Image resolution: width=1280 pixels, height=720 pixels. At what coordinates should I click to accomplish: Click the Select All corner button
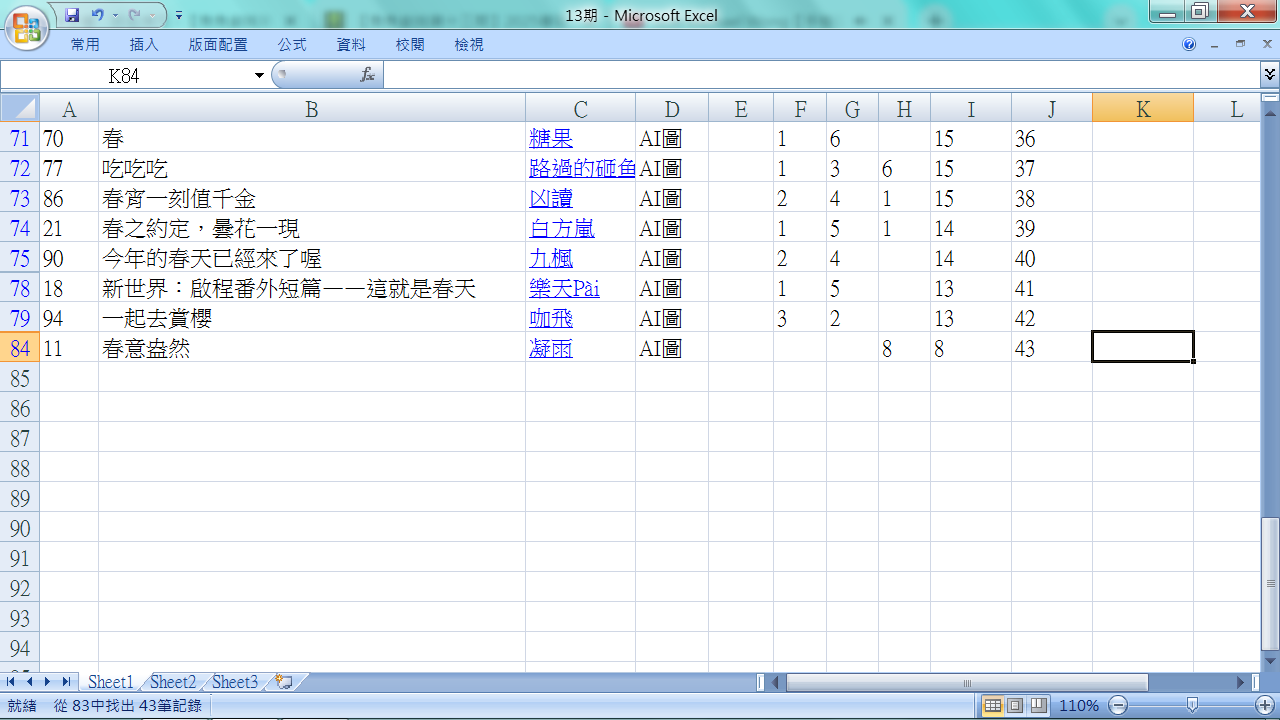tap(20, 108)
